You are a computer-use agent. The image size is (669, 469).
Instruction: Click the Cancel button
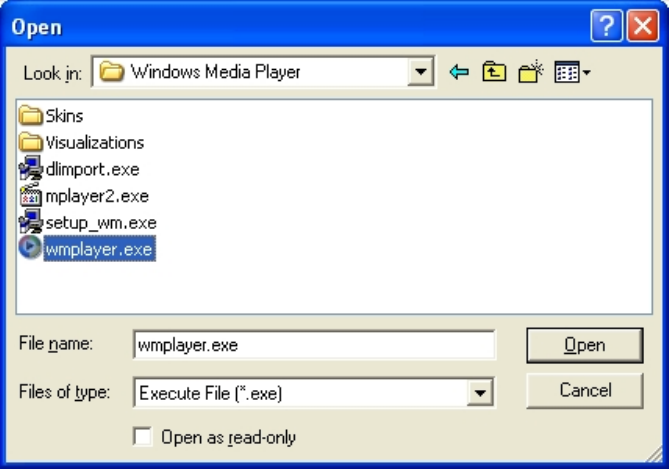tap(585, 390)
